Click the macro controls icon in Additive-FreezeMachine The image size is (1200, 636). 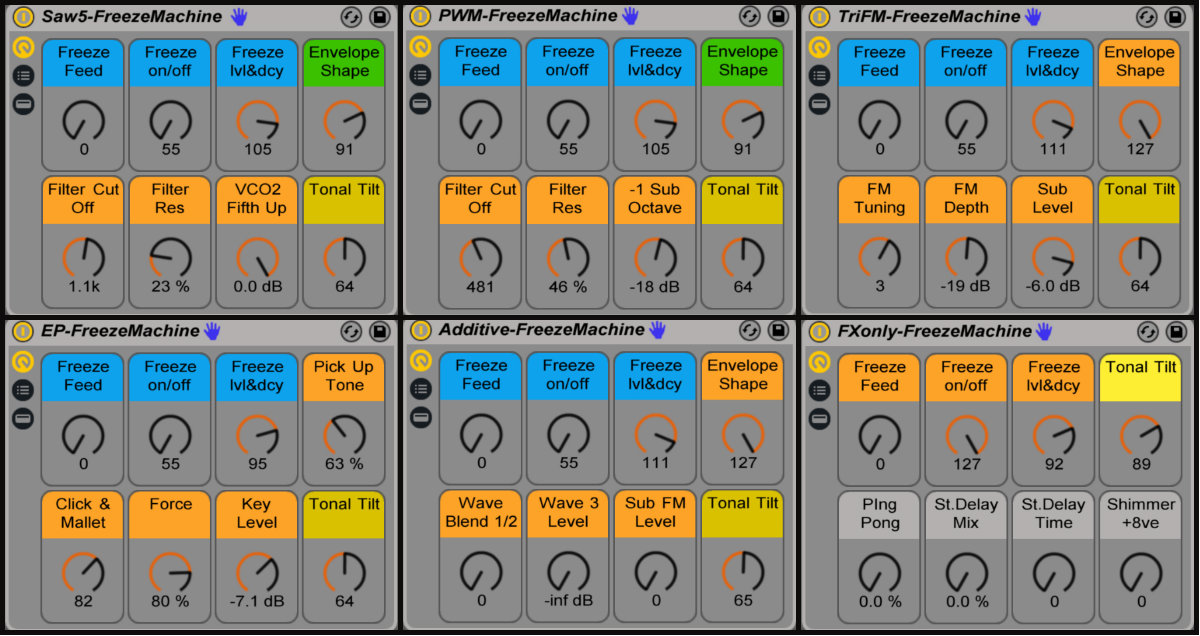click(421, 361)
